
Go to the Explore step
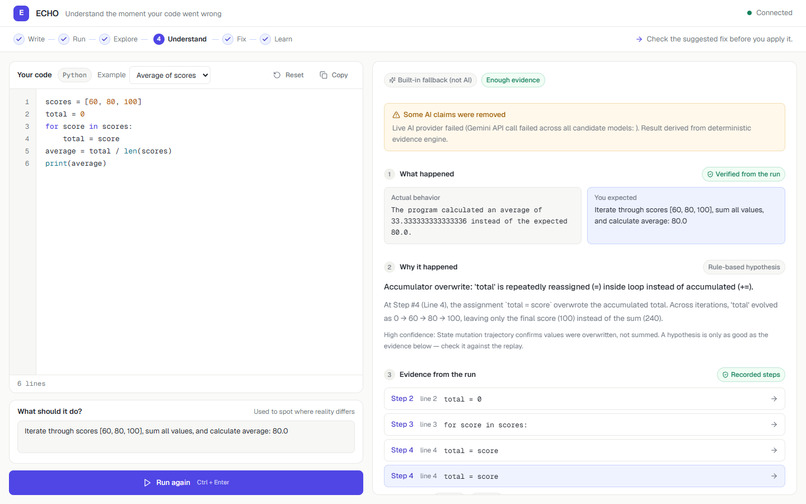[119, 39]
